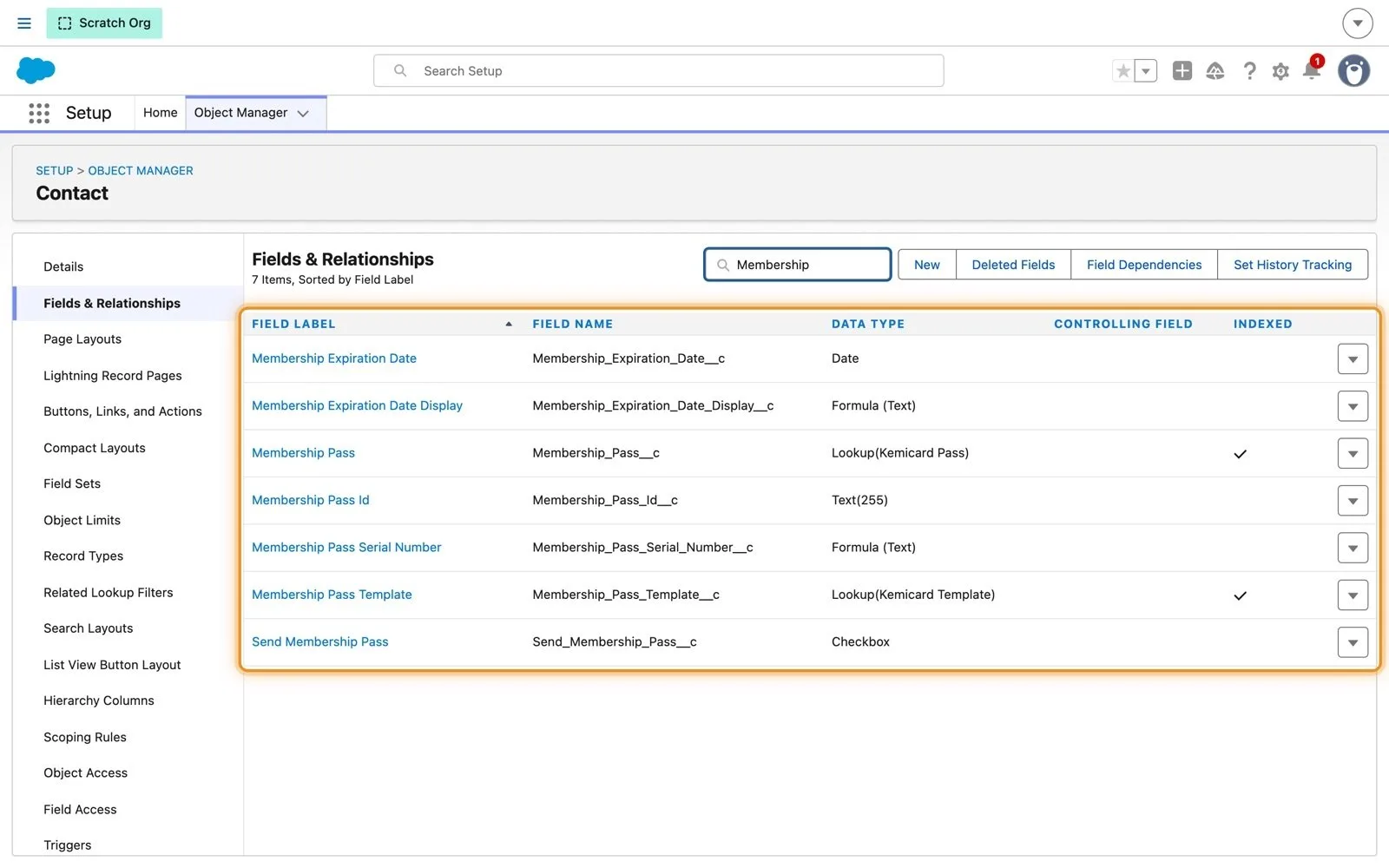The height and width of the screenshot is (868, 1389).
Task: Open Scoping Rules in the sidebar
Action: coord(85,737)
